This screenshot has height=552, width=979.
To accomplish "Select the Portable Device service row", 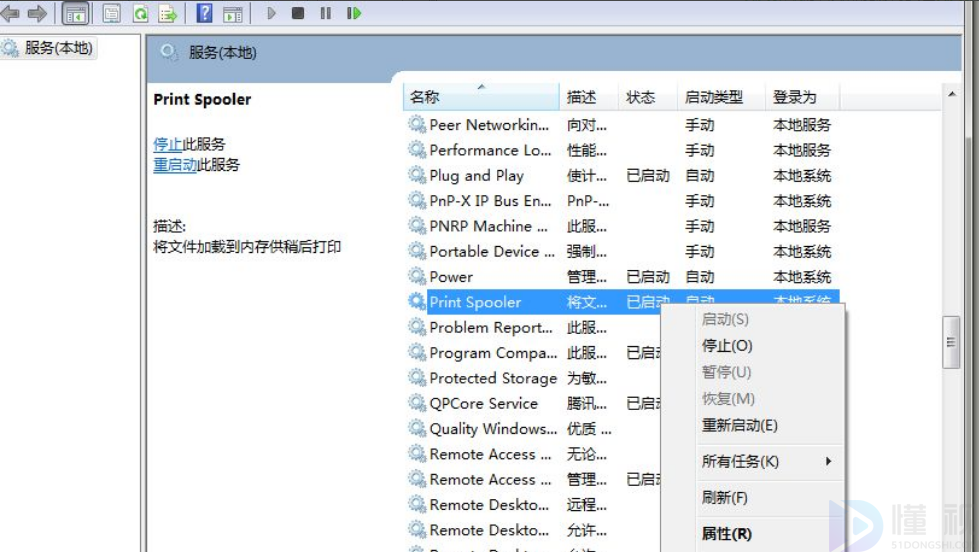I will (621, 251).
